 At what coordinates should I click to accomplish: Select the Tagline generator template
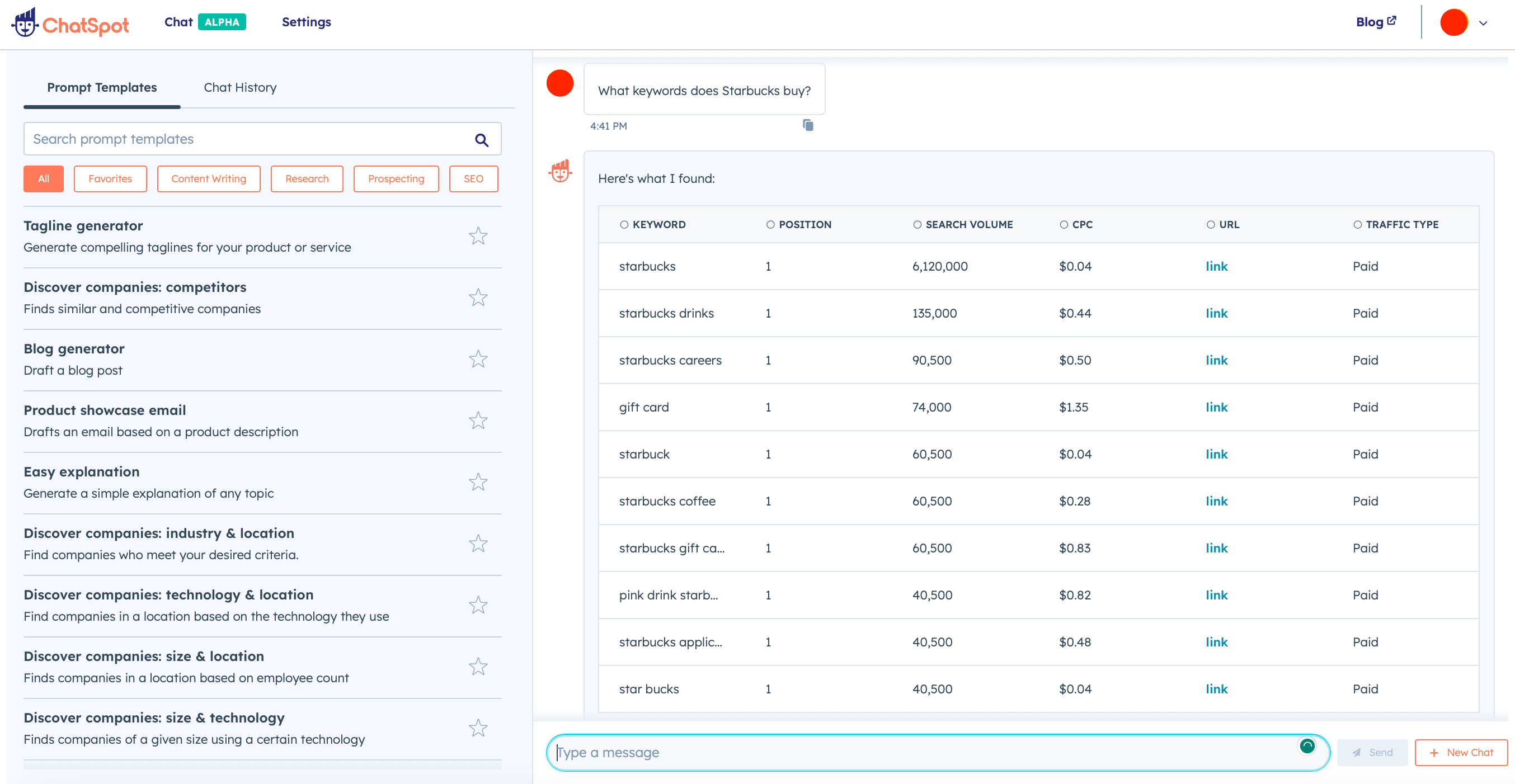point(262,236)
